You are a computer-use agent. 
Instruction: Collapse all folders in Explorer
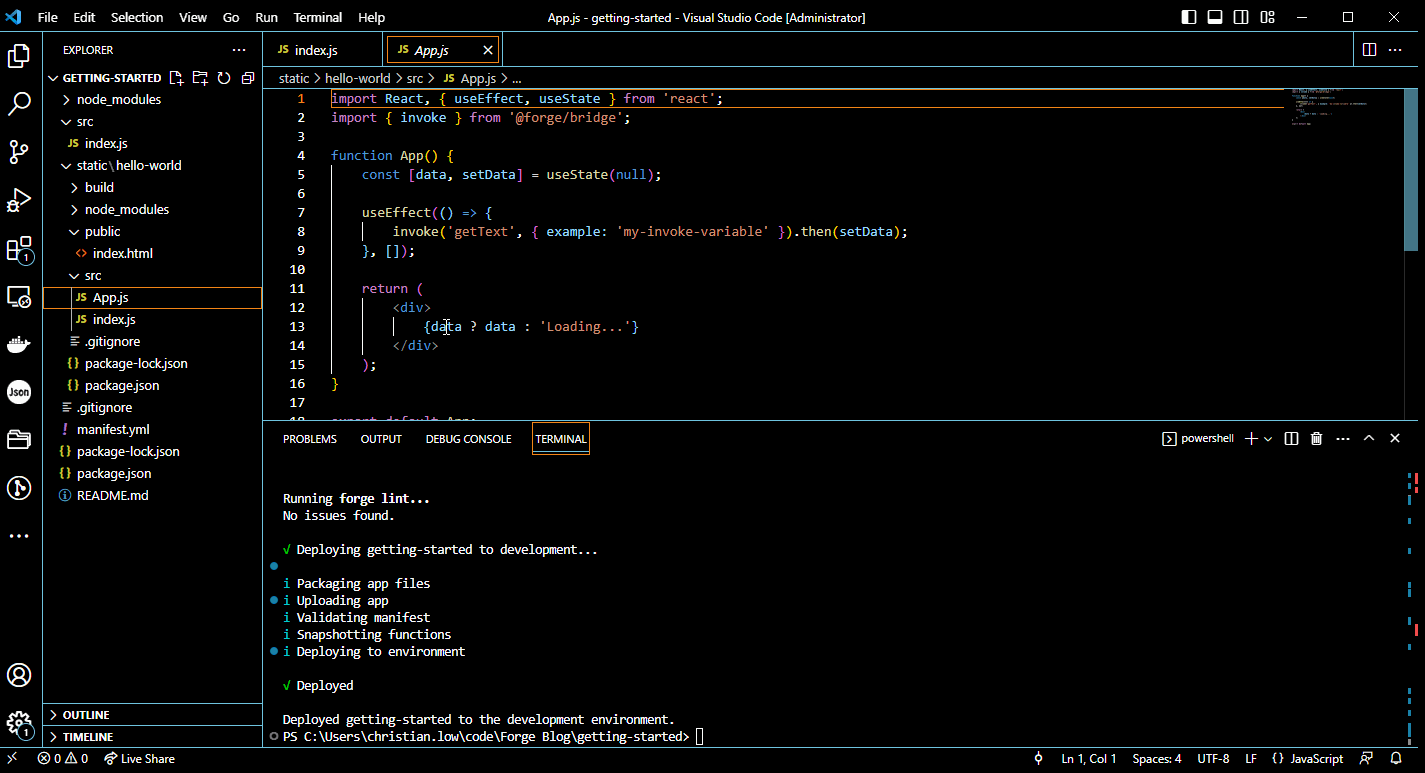pyautogui.click(x=247, y=78)
